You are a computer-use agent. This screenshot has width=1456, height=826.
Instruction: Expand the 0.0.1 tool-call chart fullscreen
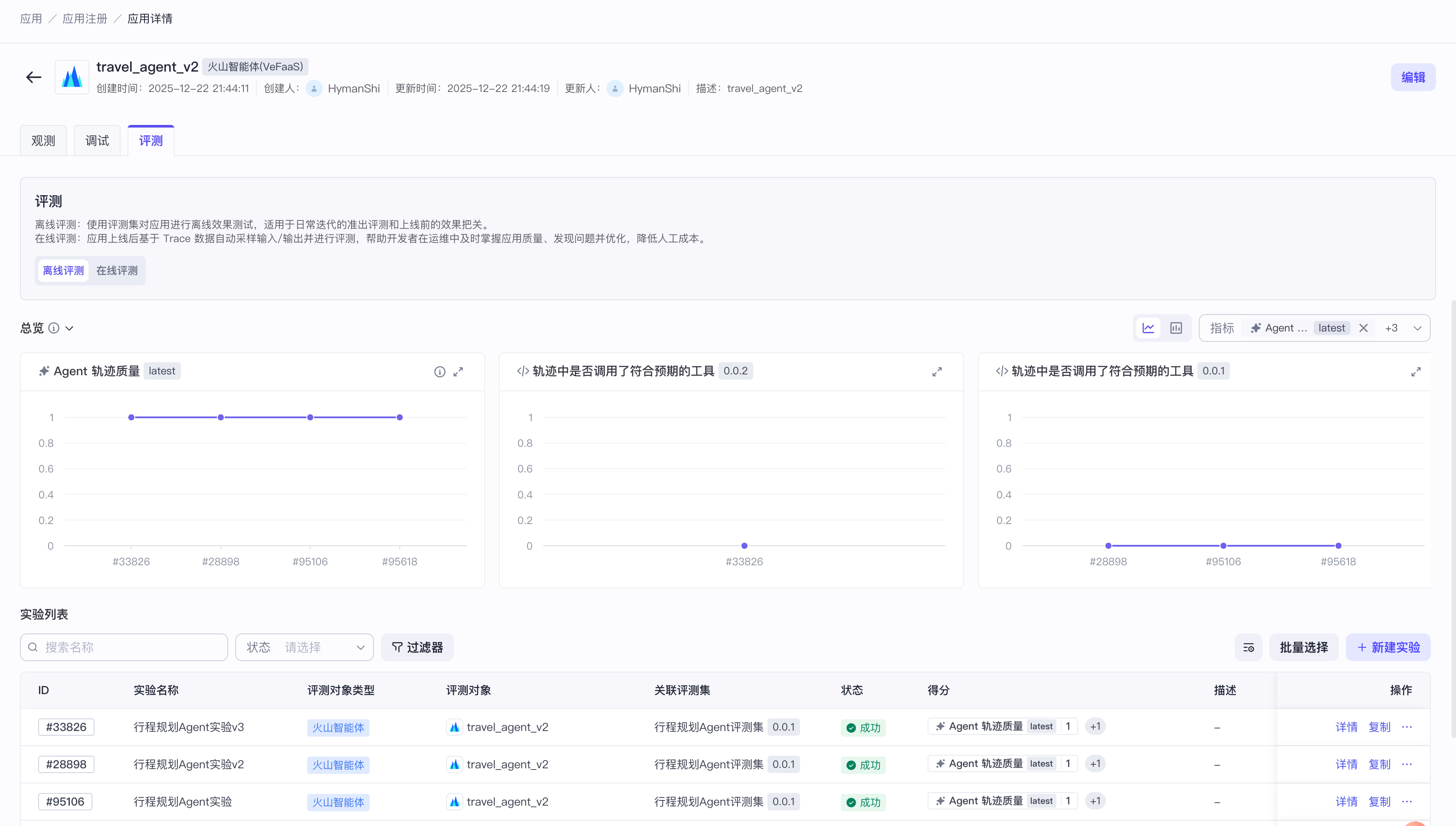click(1416, 372)
